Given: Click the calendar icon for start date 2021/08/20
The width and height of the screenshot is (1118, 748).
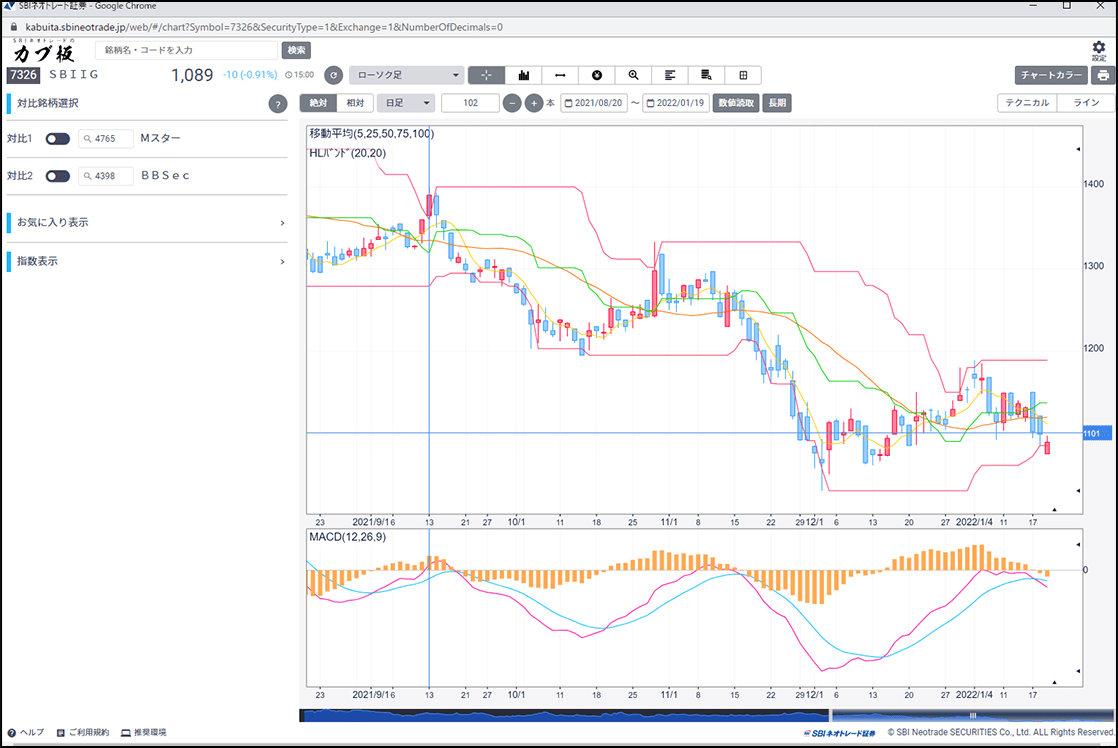Looking at the screenshot, I should pyautogui.click(x=568, y=103).
